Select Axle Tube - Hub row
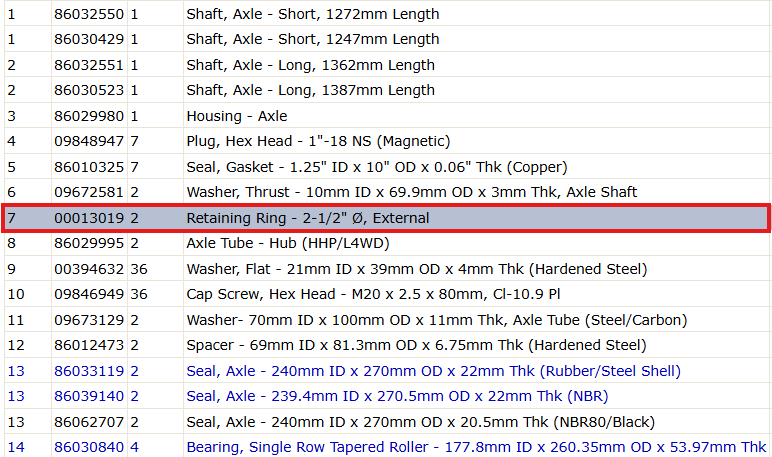The image size is (772, 457). point(386,243)
